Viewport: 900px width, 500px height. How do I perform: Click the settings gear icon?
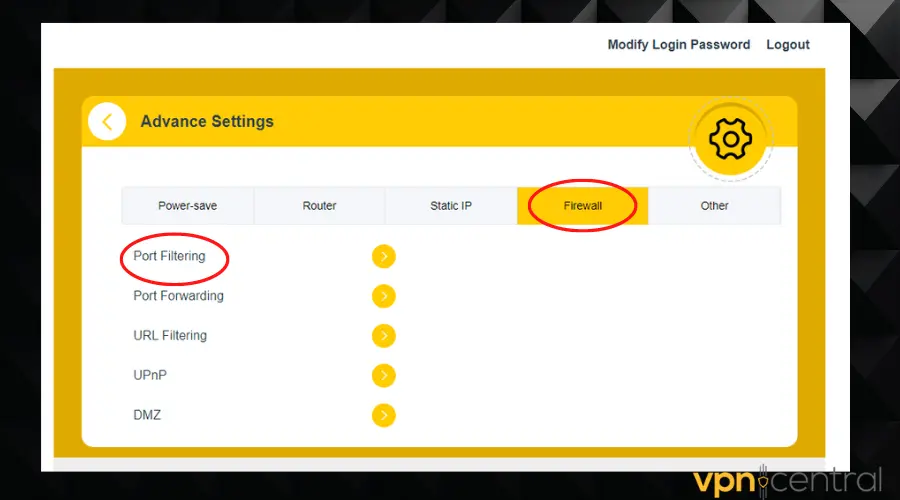coord(730,140)
